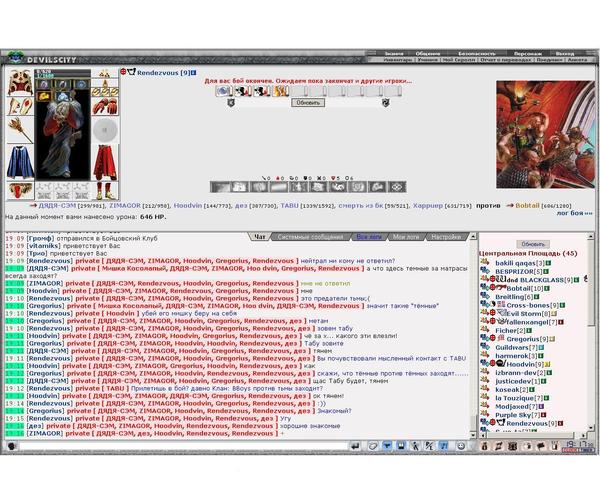Open the Общение top menu

(427, 54)
